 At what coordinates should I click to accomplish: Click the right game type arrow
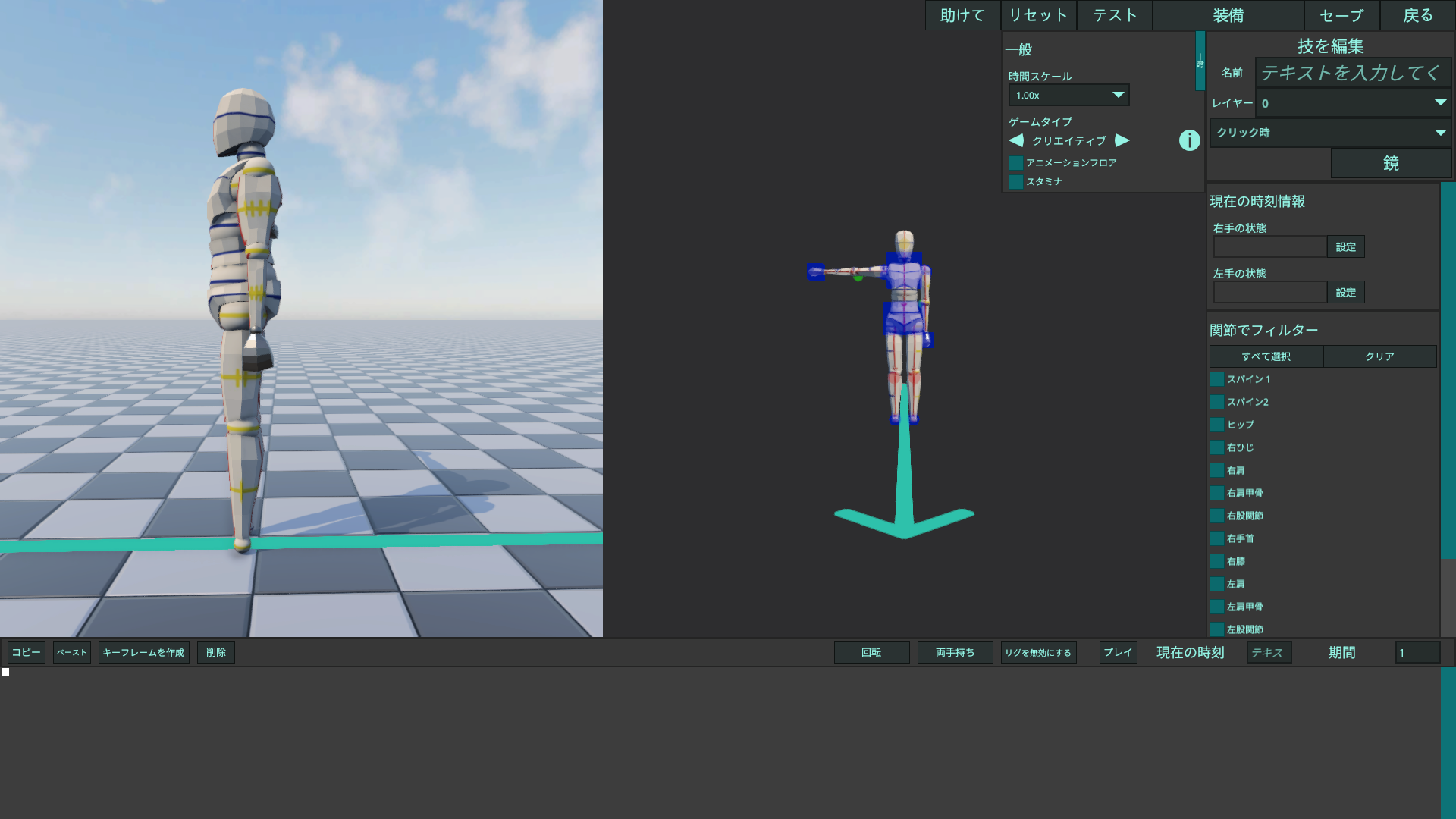[x=1122, y=140]
